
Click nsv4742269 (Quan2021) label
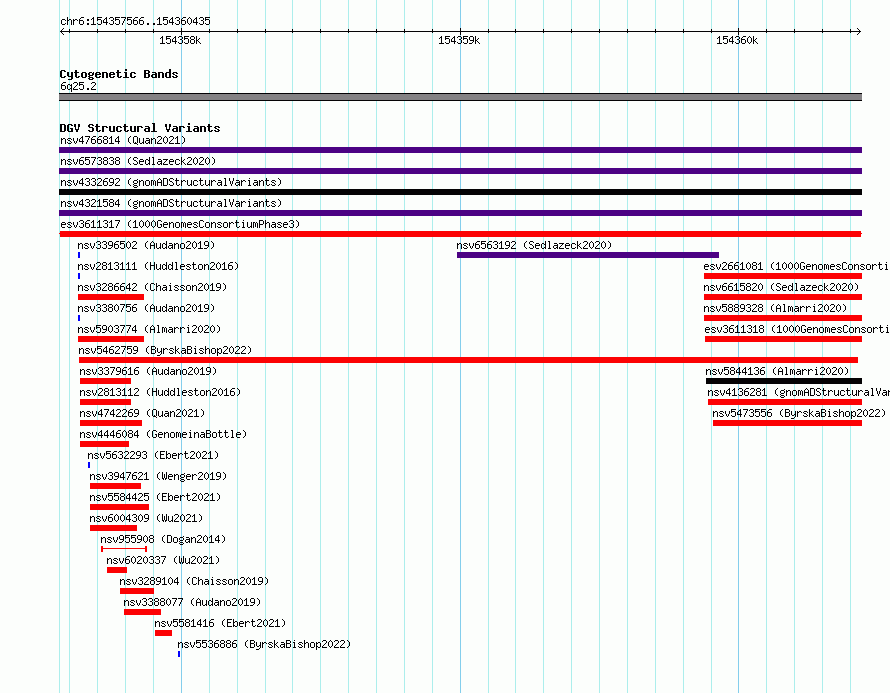[142, 413]
